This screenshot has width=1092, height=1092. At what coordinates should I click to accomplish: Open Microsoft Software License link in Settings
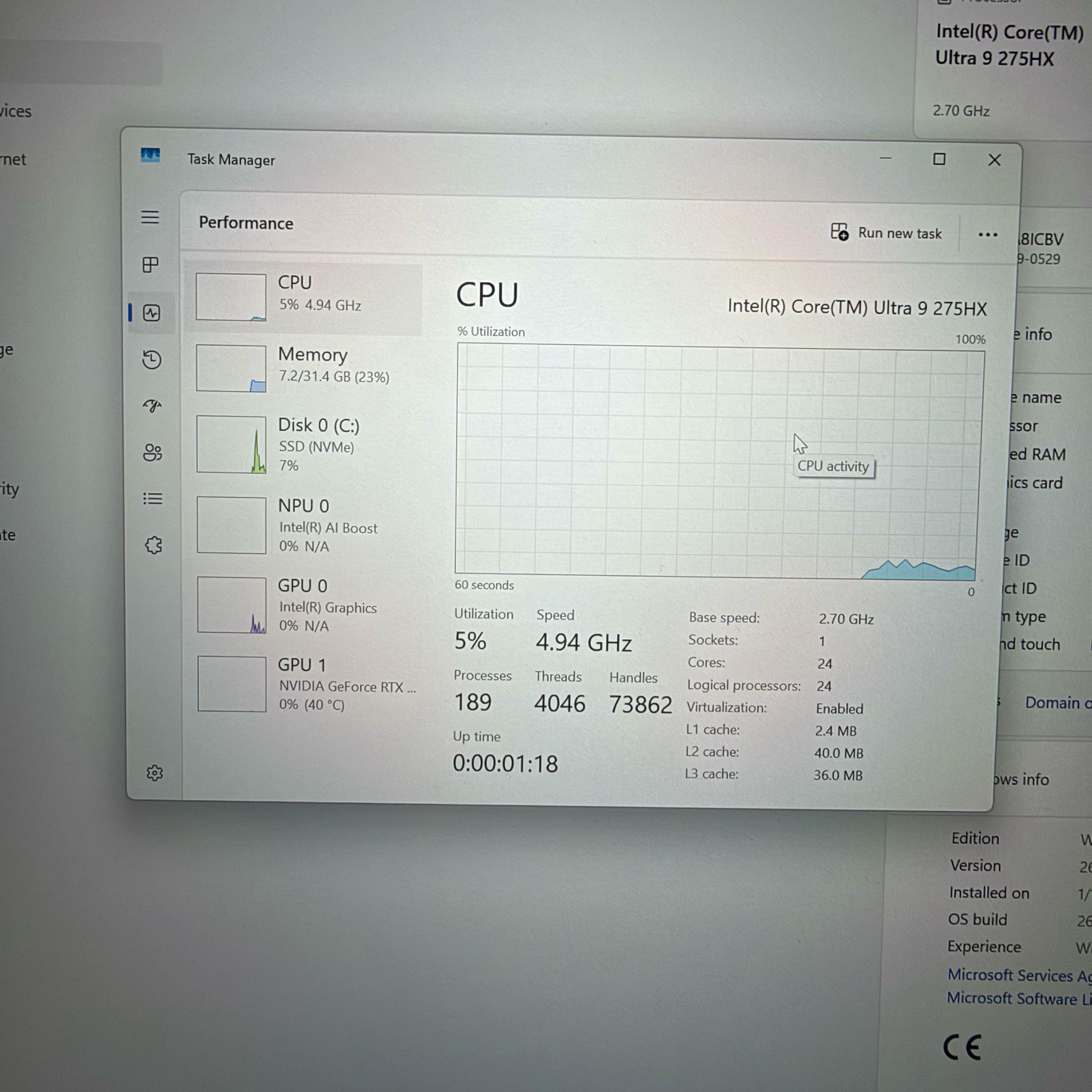[1019, 998]
